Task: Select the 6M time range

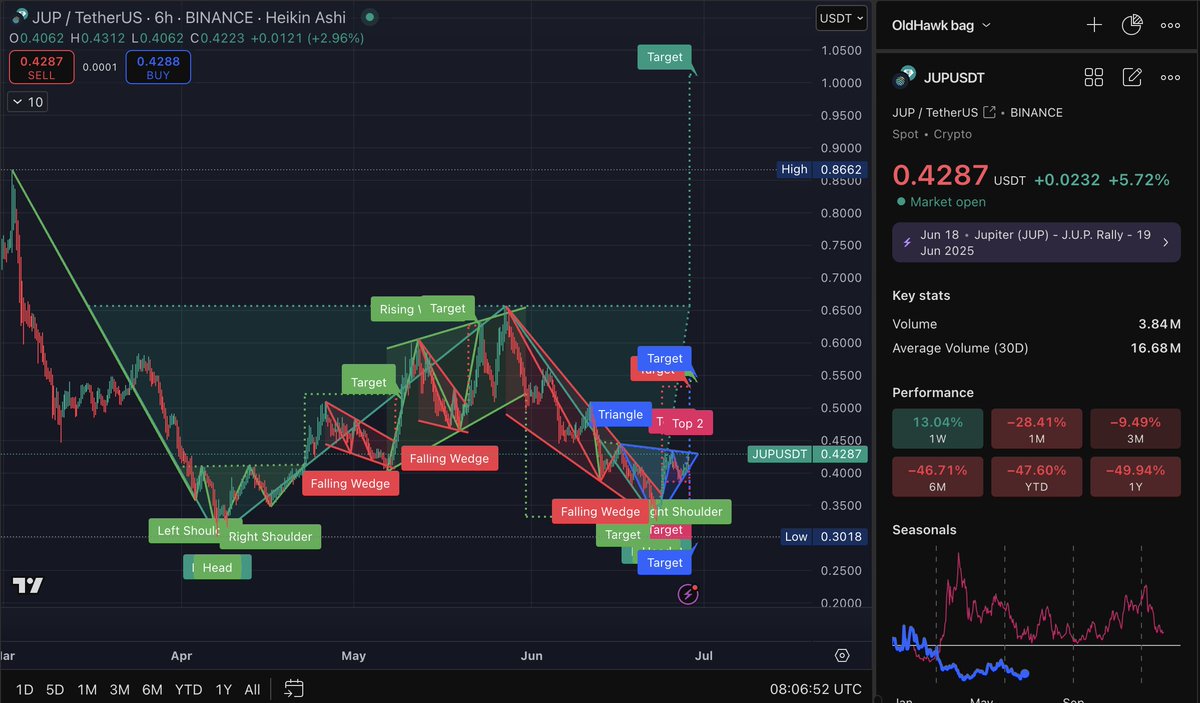Action: click(x=152, y=689)
